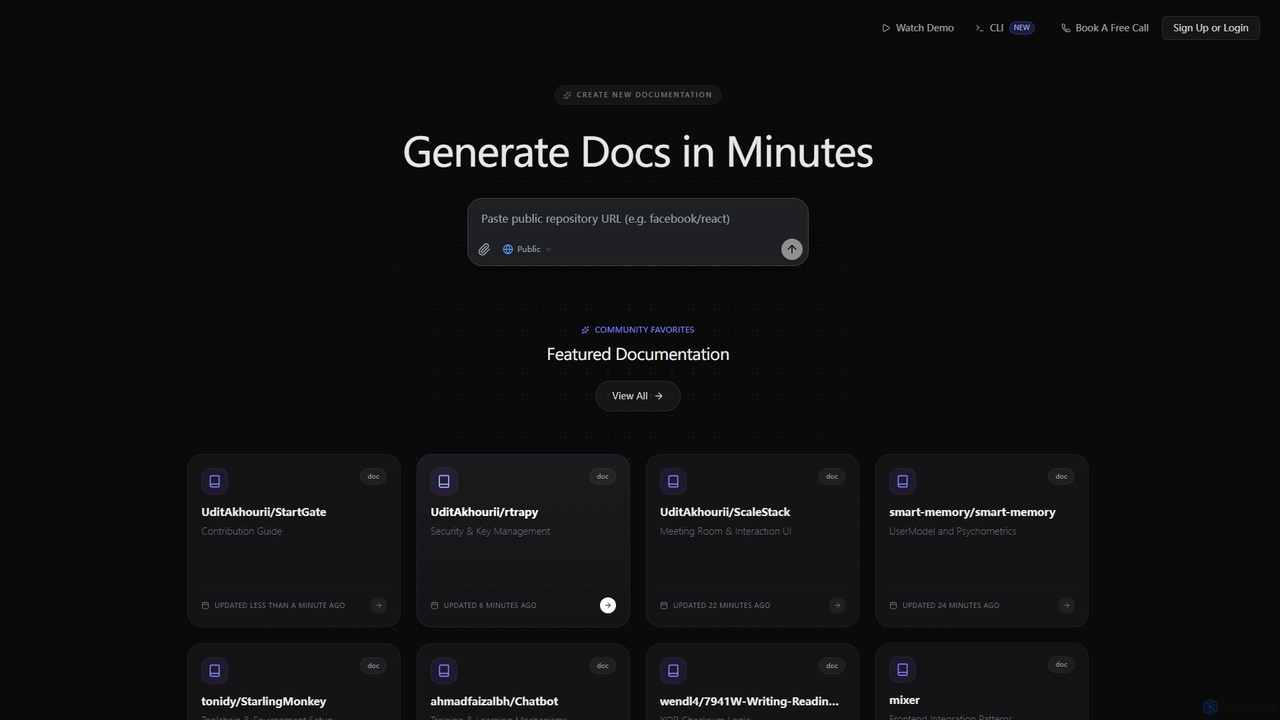
Task: Click the doc tag on Chatbot card
Action: [603, 666]
